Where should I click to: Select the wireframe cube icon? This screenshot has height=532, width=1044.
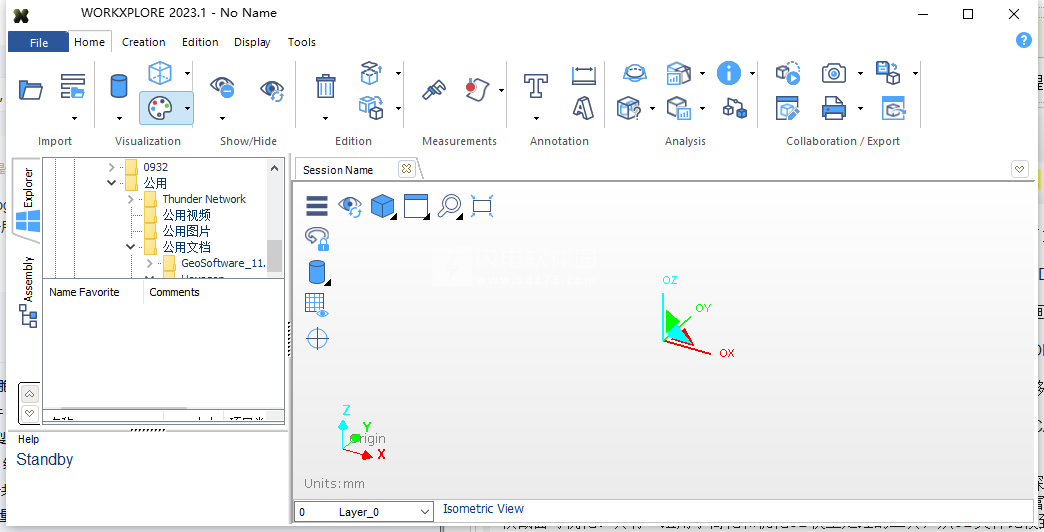(x=160, y=73)
